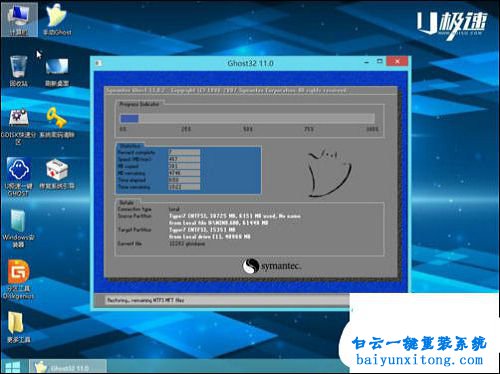Image resolution: width=500 pixels, height=374 pixels.
Task: Open the more tools folder icon
Action: point(19,327)
